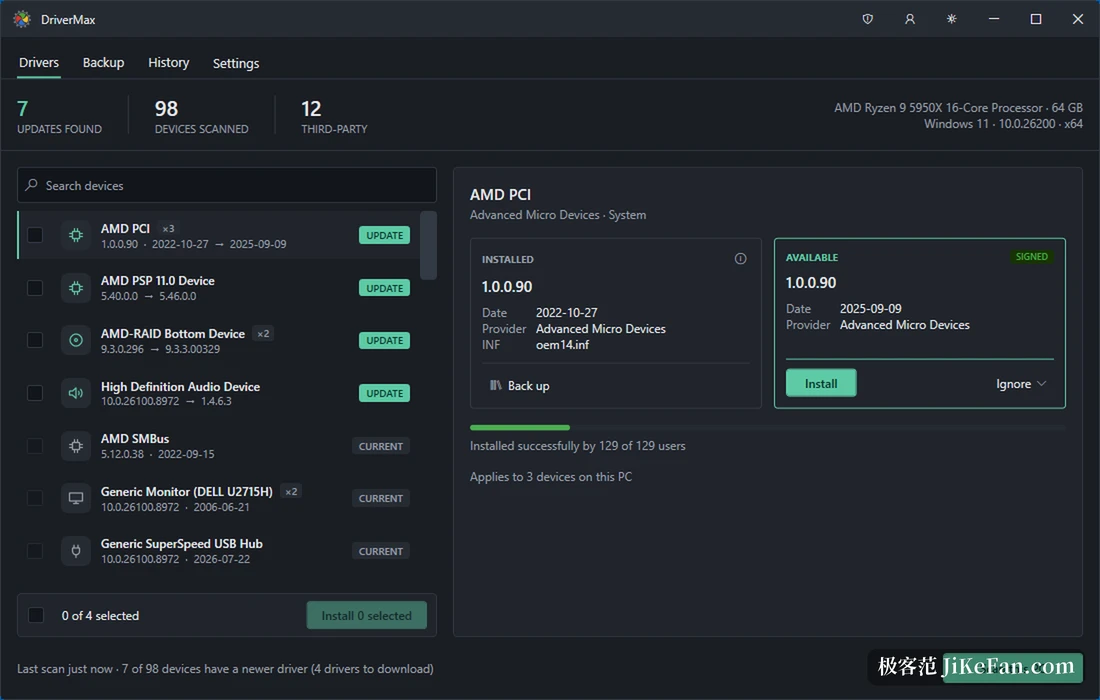The height and width of the screenshot is (700, 1100).
Task: Click the AMD PSP 11.0 Device chip icon
Action: 76,288
